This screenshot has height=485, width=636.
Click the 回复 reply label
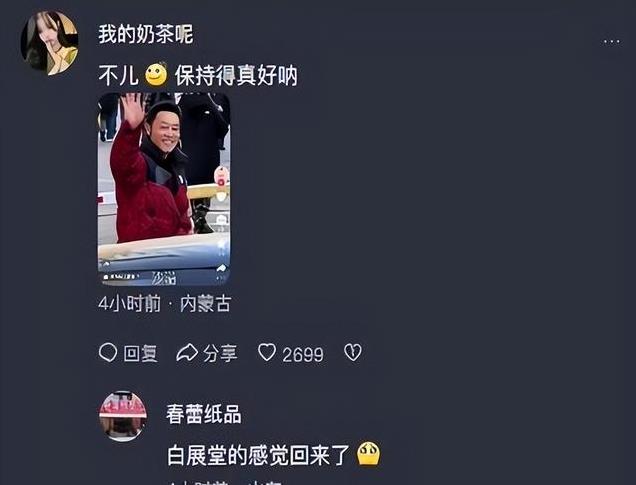[140, 354]
